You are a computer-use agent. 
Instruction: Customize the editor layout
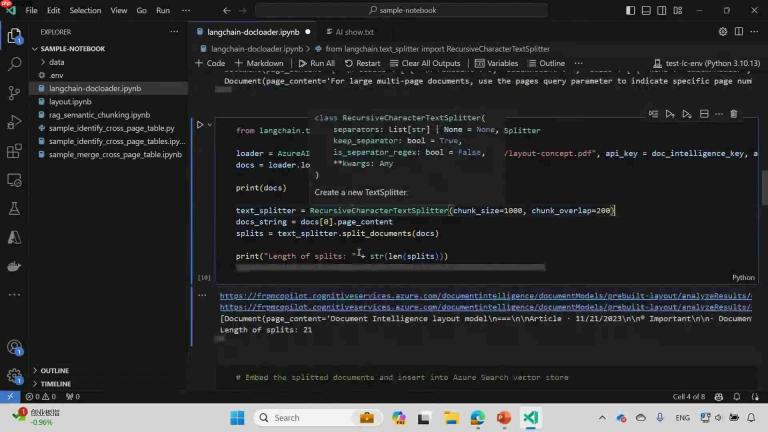click(x=678, y=10)
